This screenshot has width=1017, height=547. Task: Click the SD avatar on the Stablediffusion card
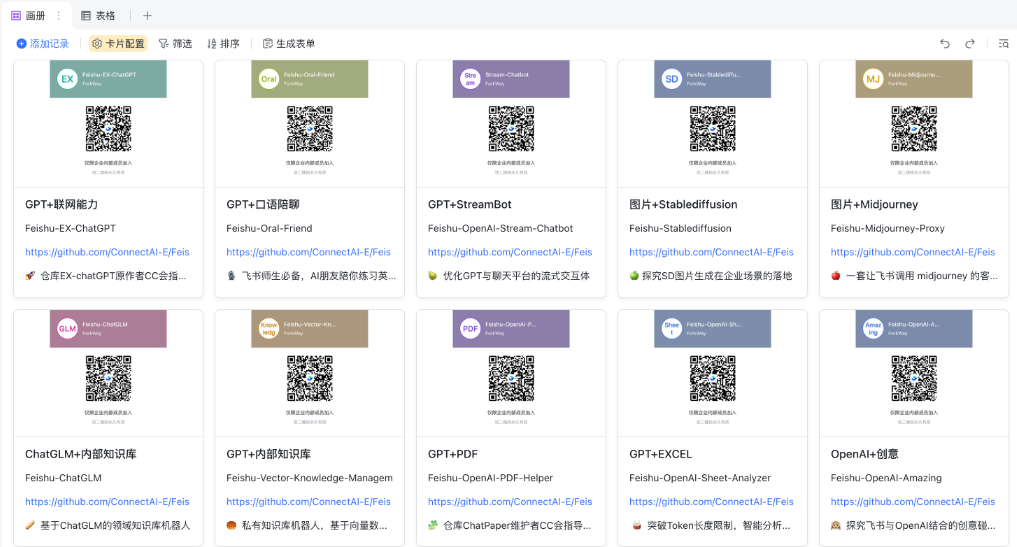pos(671,79)
